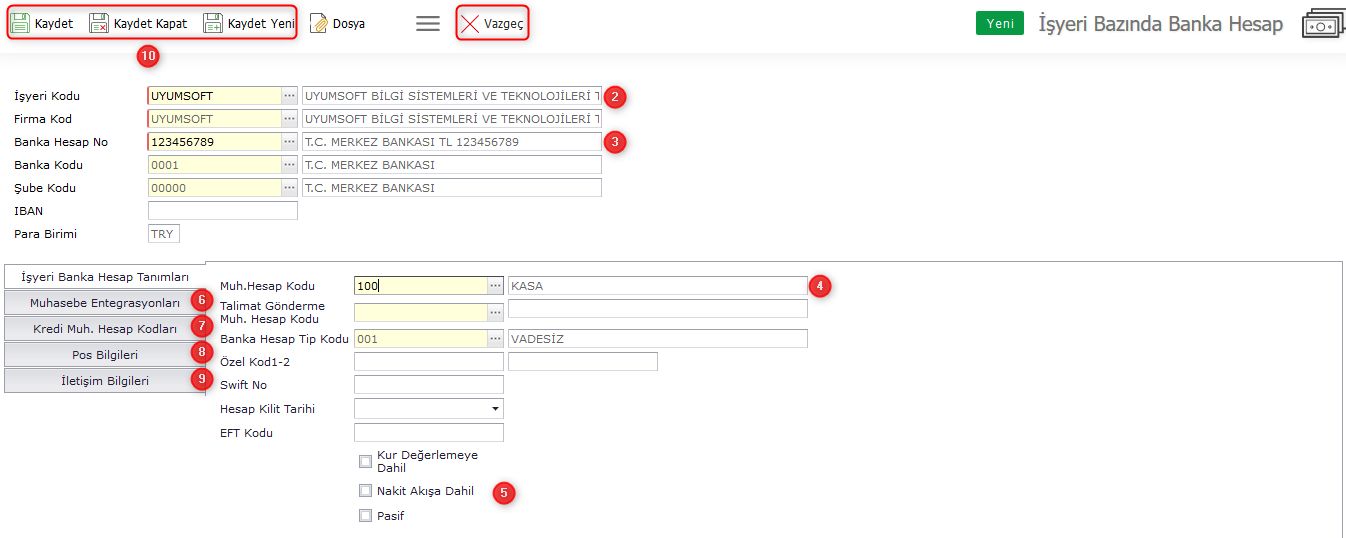This screenshot has height=538, width=1346.
Task: Focus the Swift No text field
Action: 428,385
